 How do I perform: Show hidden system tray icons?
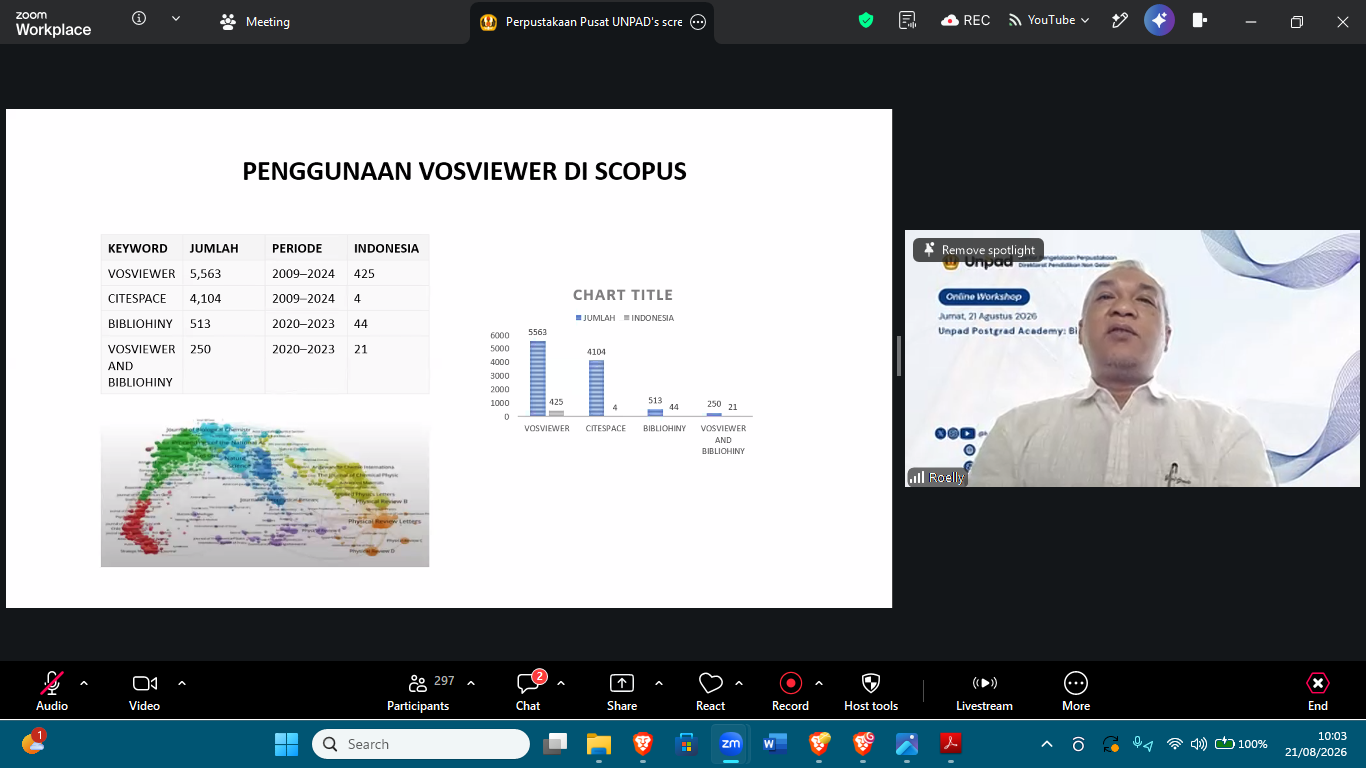point(1047,744)
